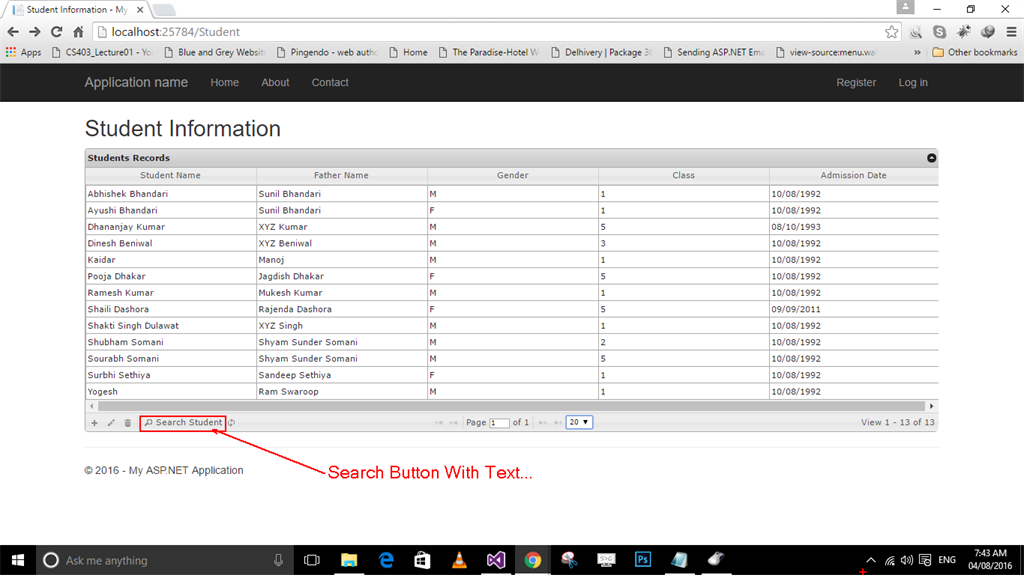
Task: Open the About navbar link
Action: pyautogui.click(x=275, y=82)
